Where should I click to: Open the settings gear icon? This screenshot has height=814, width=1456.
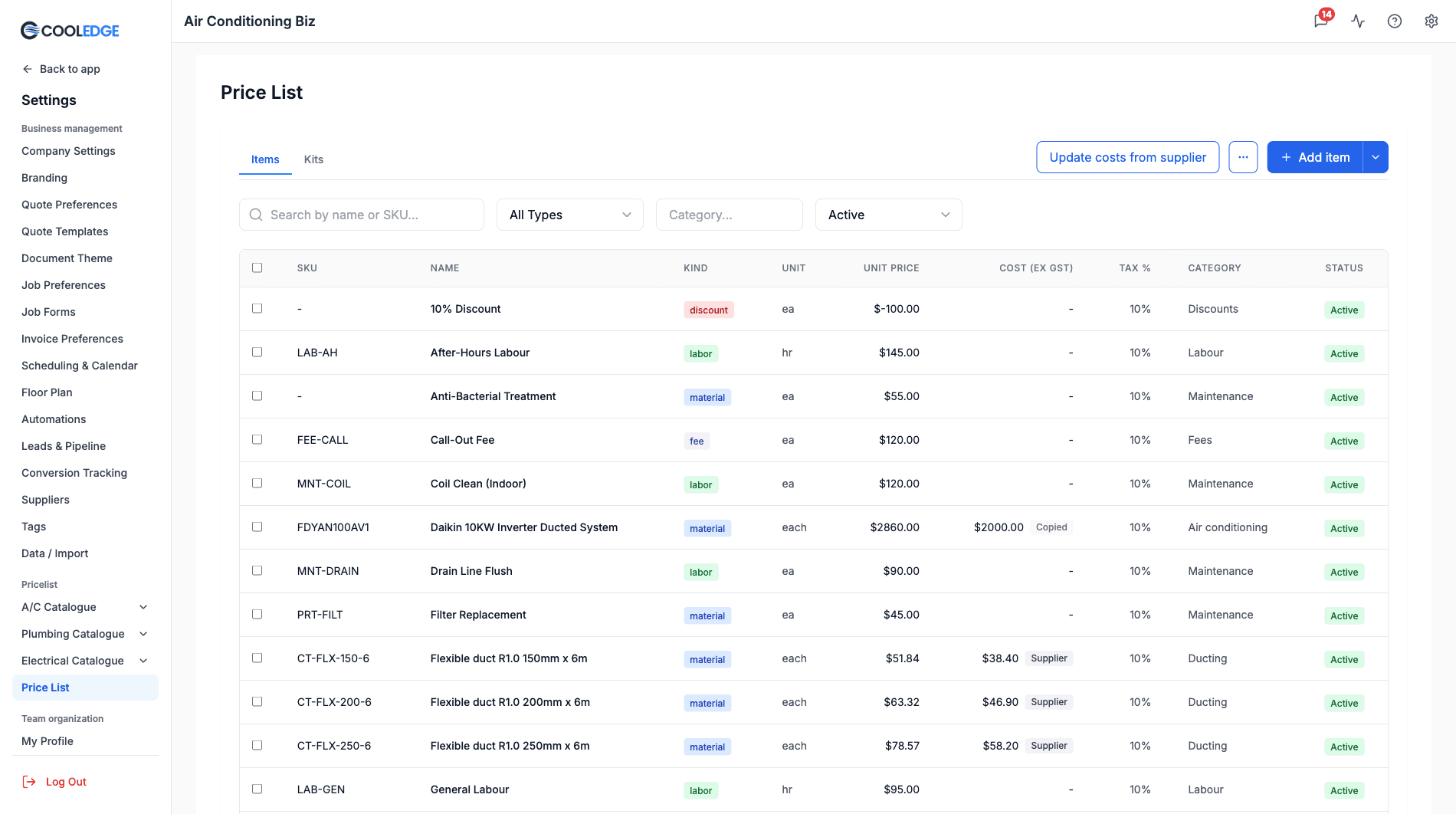pyautogui.click(x=1431, y=21)
